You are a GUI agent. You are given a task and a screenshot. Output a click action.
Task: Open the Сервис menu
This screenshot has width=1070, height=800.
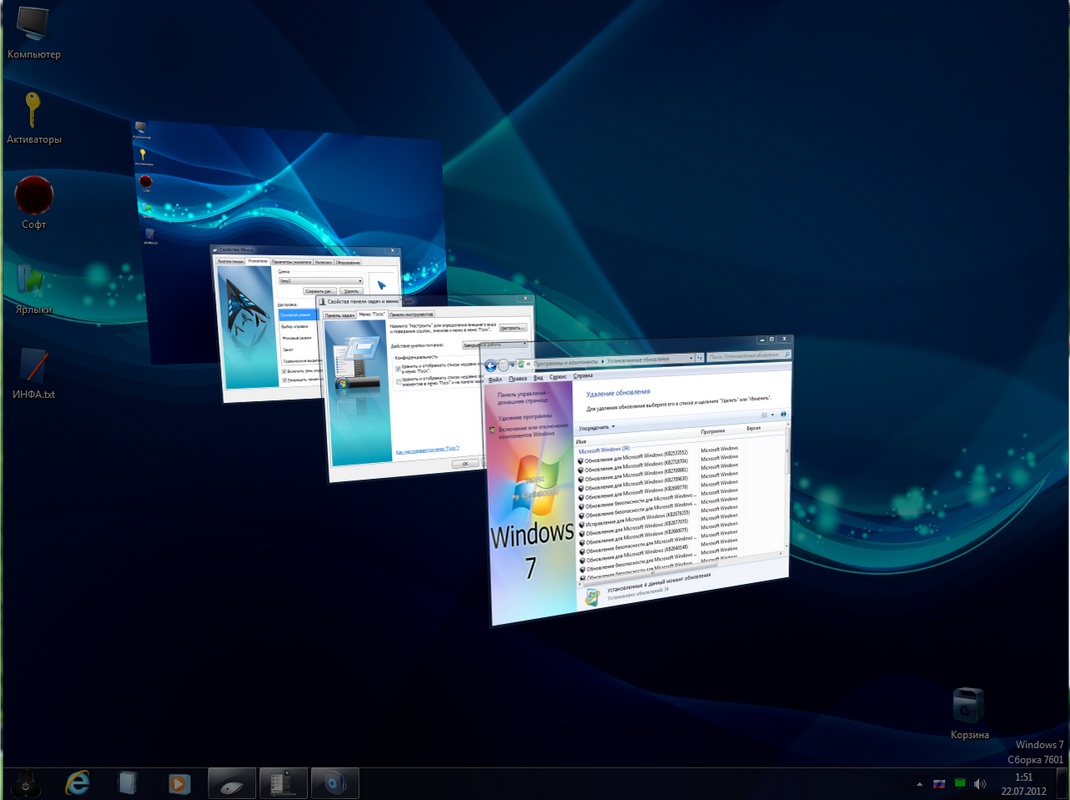(x=558, y=377)
